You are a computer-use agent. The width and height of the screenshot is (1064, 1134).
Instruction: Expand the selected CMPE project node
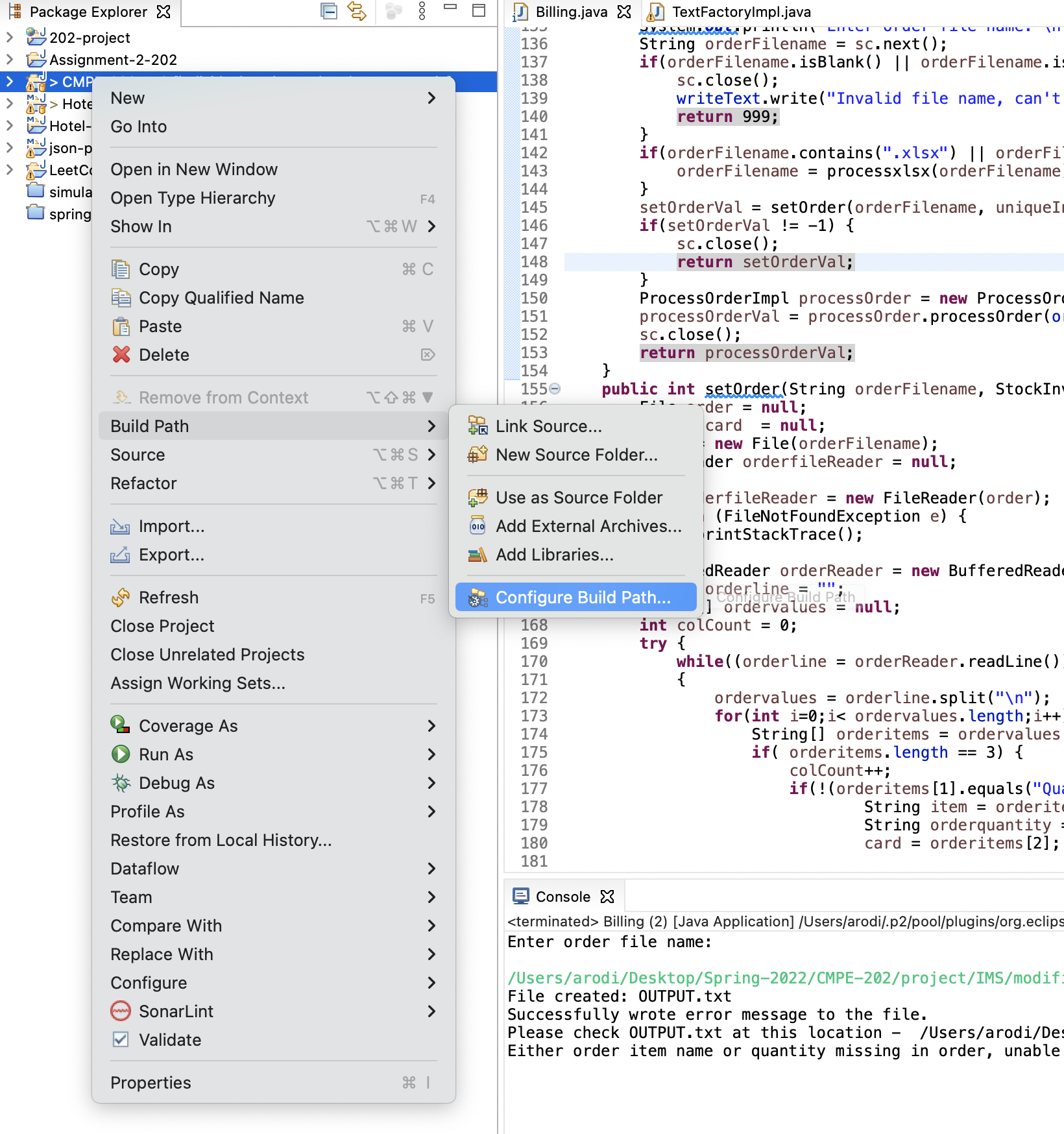(9, 81)
